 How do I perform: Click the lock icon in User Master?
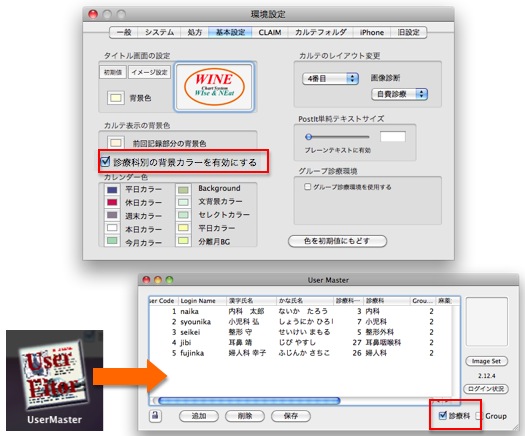click(x=155, y=416)
